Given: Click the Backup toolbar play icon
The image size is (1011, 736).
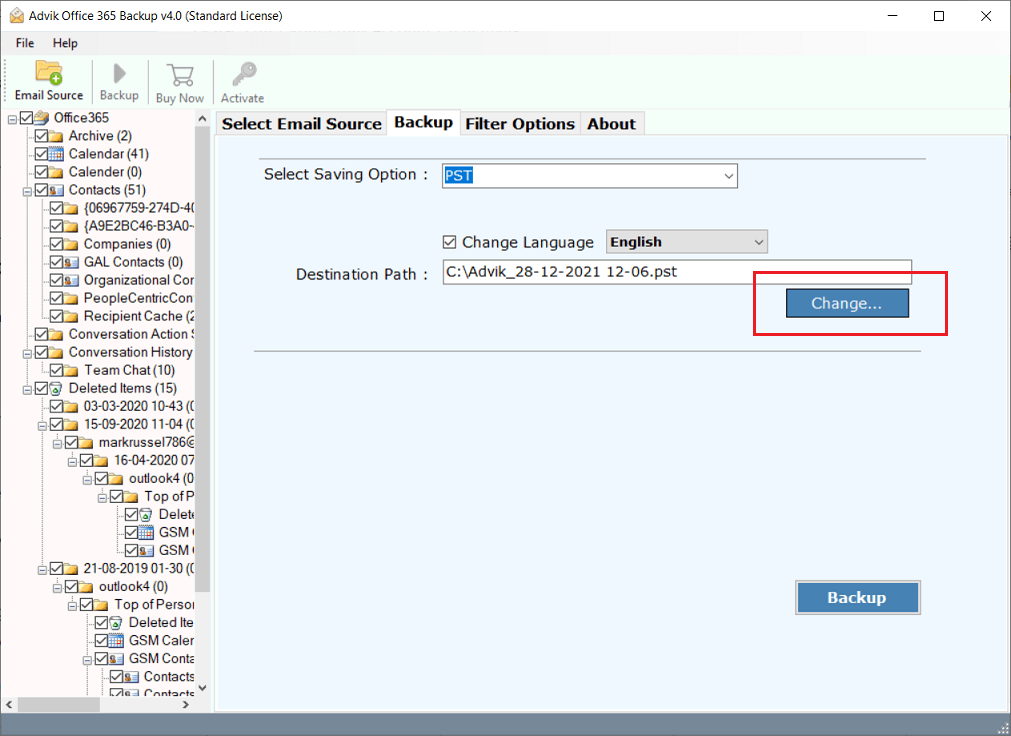Looking at the screenshot, I should click(x=119, y=74).
